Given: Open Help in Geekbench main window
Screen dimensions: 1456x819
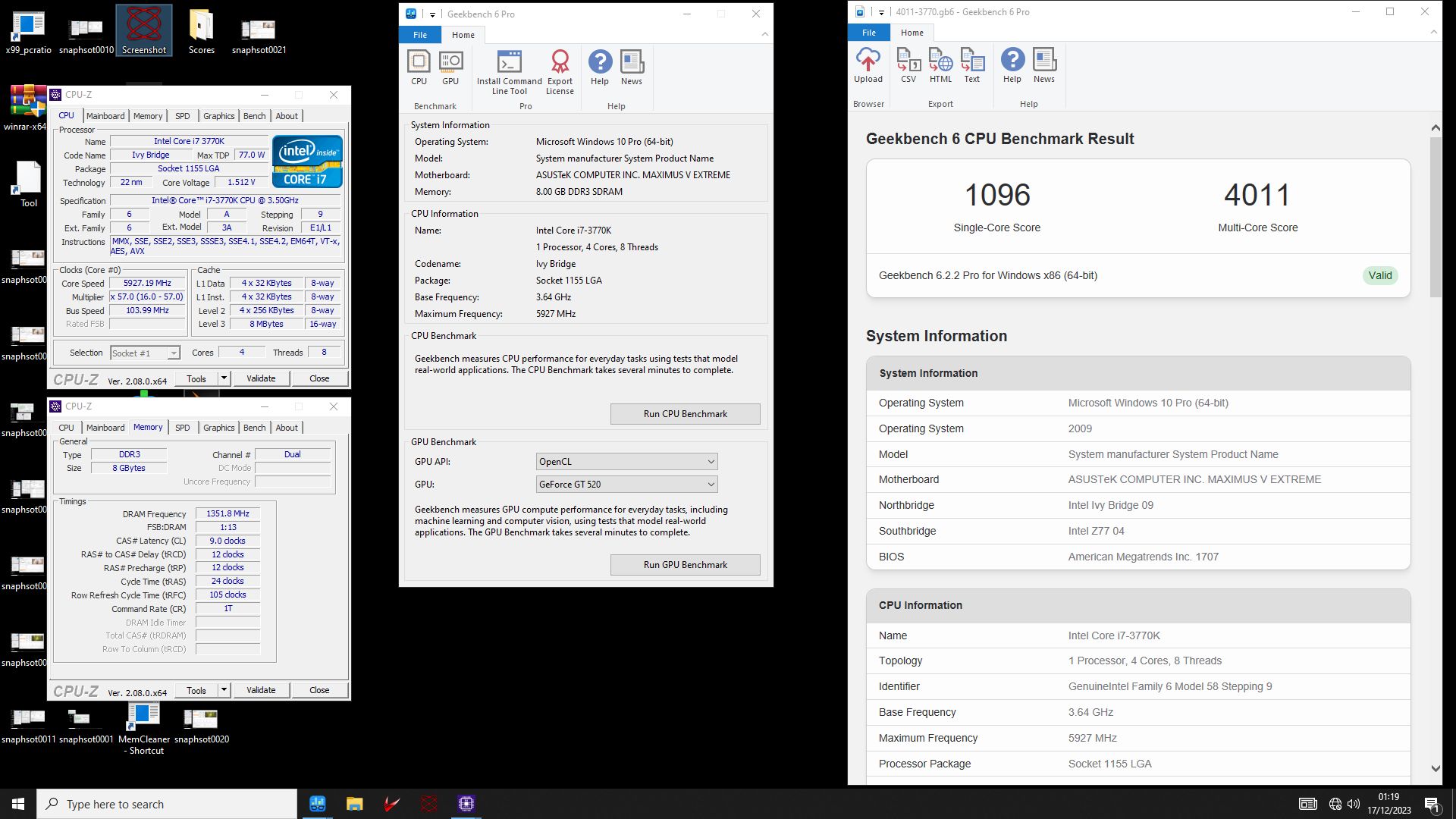Looking at the screenshot, I should tap(600, 67).
